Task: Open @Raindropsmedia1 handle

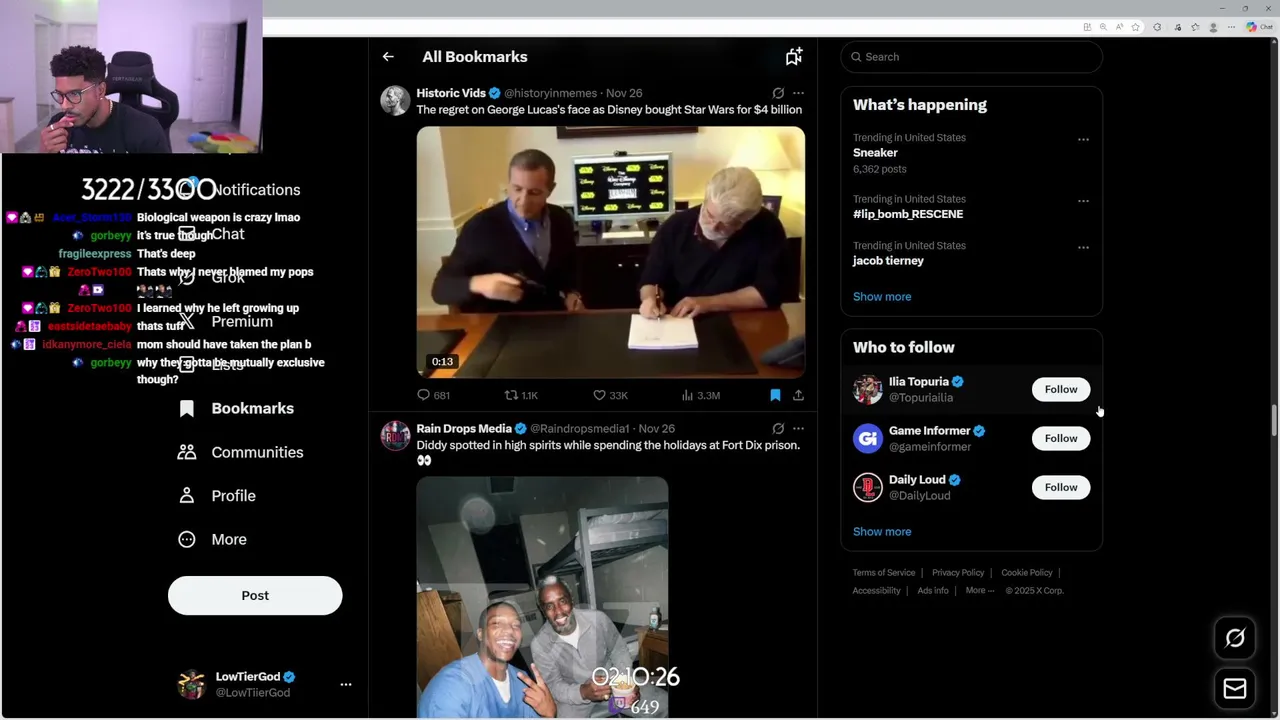Action: 580,429
